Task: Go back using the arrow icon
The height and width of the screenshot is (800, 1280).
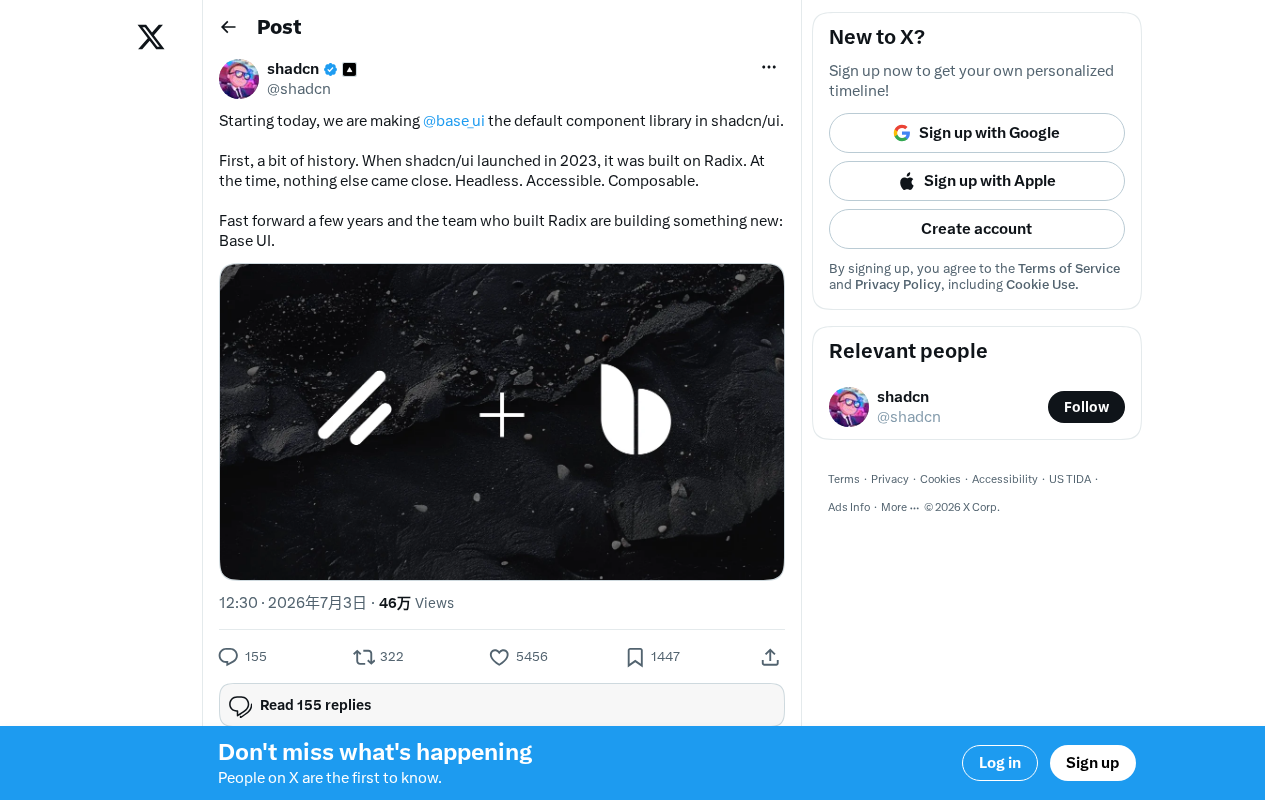Action: pyautogui.click(x=228, y=27)
